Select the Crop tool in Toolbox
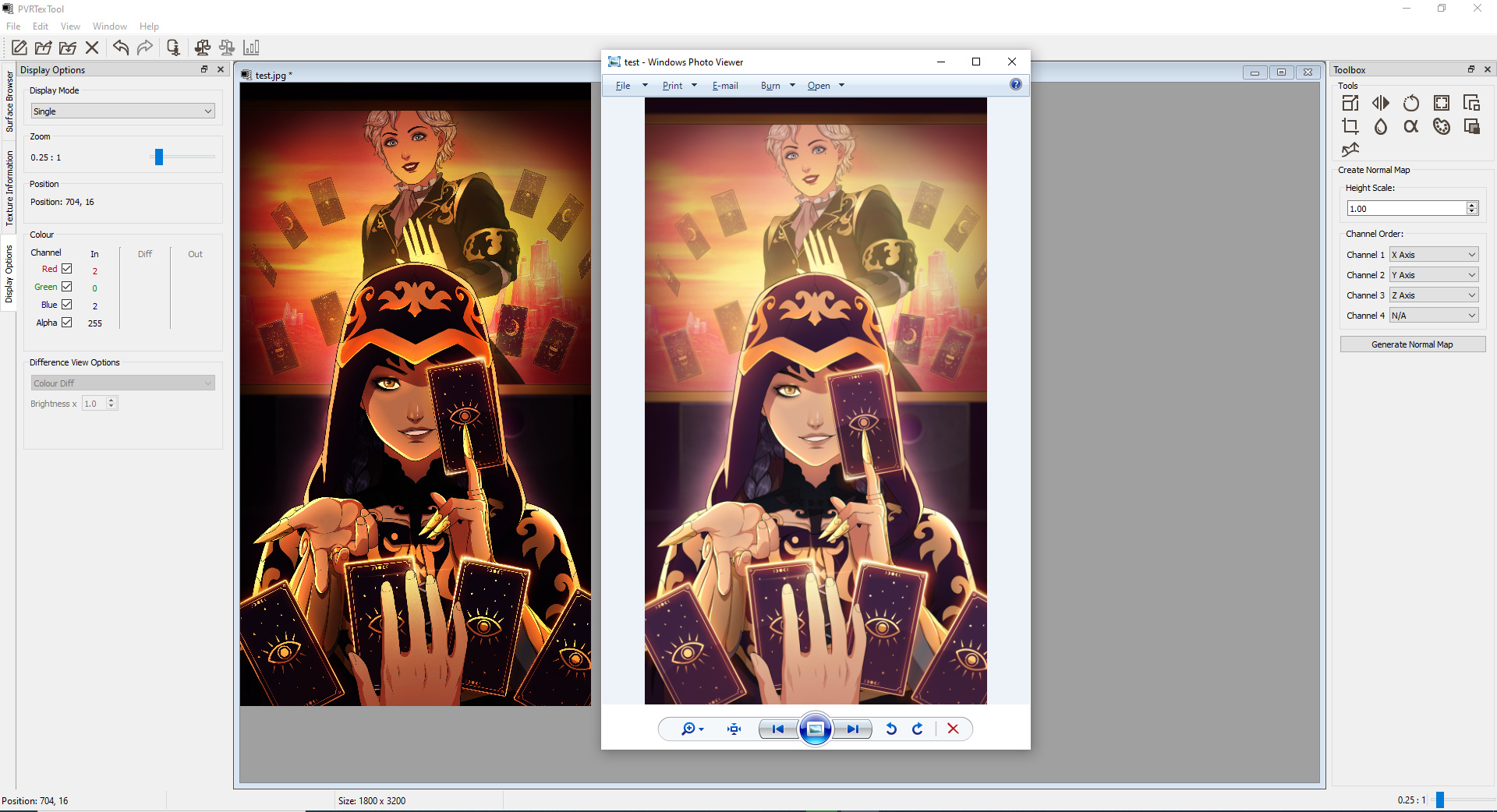This screenshot has width=1497, height=812. 1350,126
